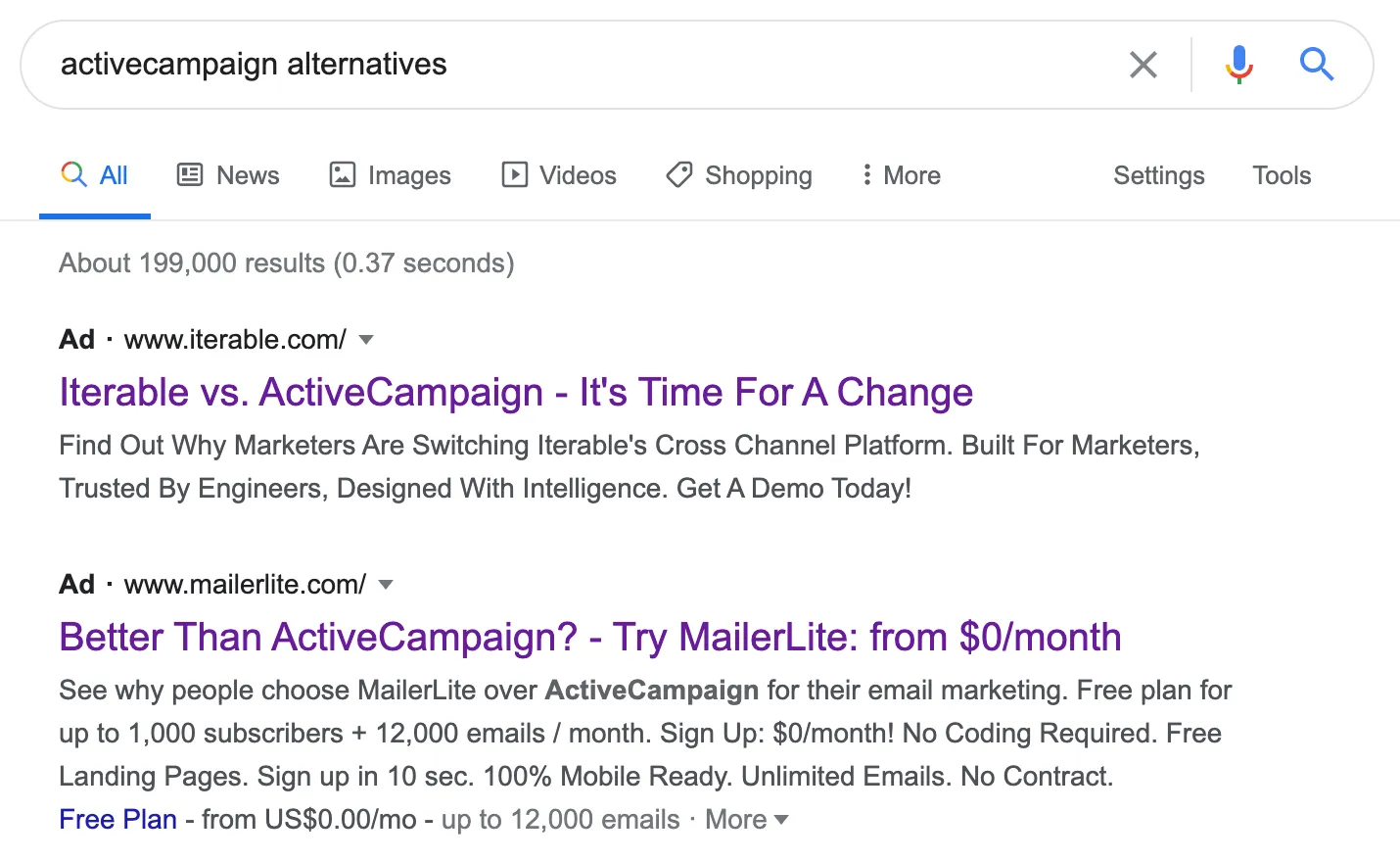Open Google search Settings
This screenshot has height=860, width=1400.
(x=1158, y=174)
